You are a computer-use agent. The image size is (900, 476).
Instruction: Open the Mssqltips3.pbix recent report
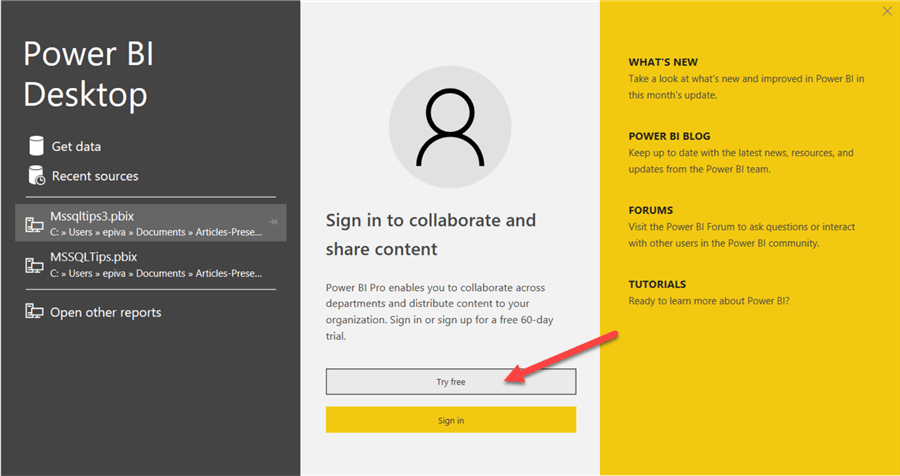point(150,223)
